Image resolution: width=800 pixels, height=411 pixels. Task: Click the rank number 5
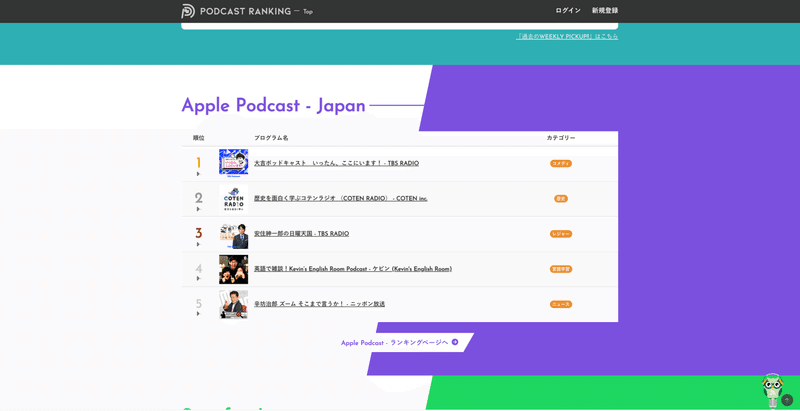click(x=198, y=303)
